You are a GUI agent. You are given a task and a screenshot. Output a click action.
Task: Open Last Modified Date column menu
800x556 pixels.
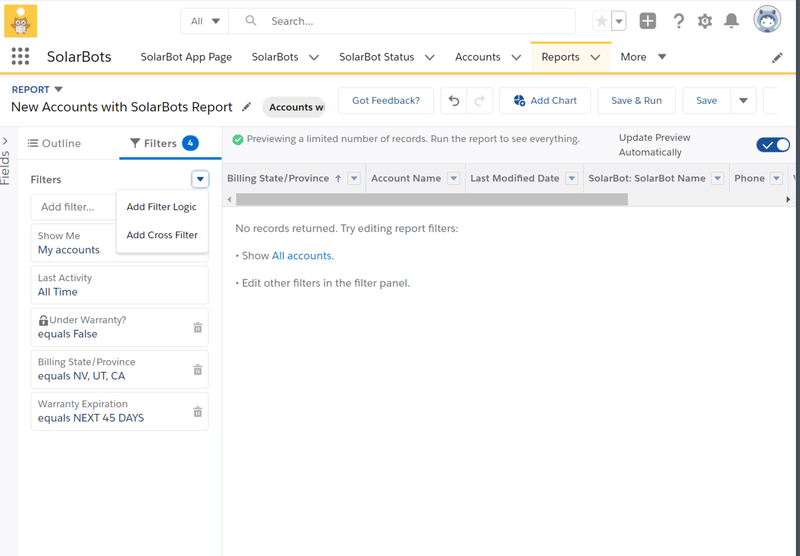tap(572, 178)
